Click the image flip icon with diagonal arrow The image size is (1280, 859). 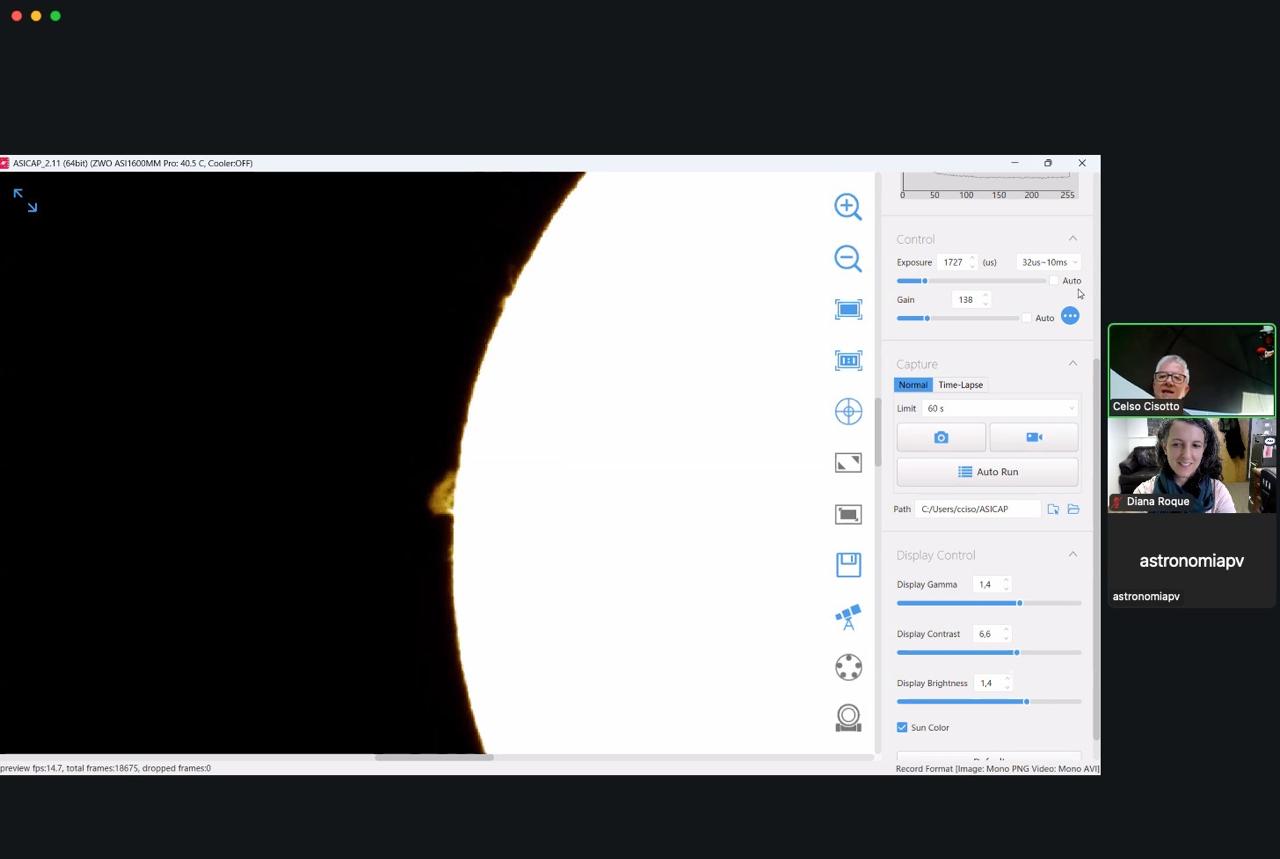848,463
